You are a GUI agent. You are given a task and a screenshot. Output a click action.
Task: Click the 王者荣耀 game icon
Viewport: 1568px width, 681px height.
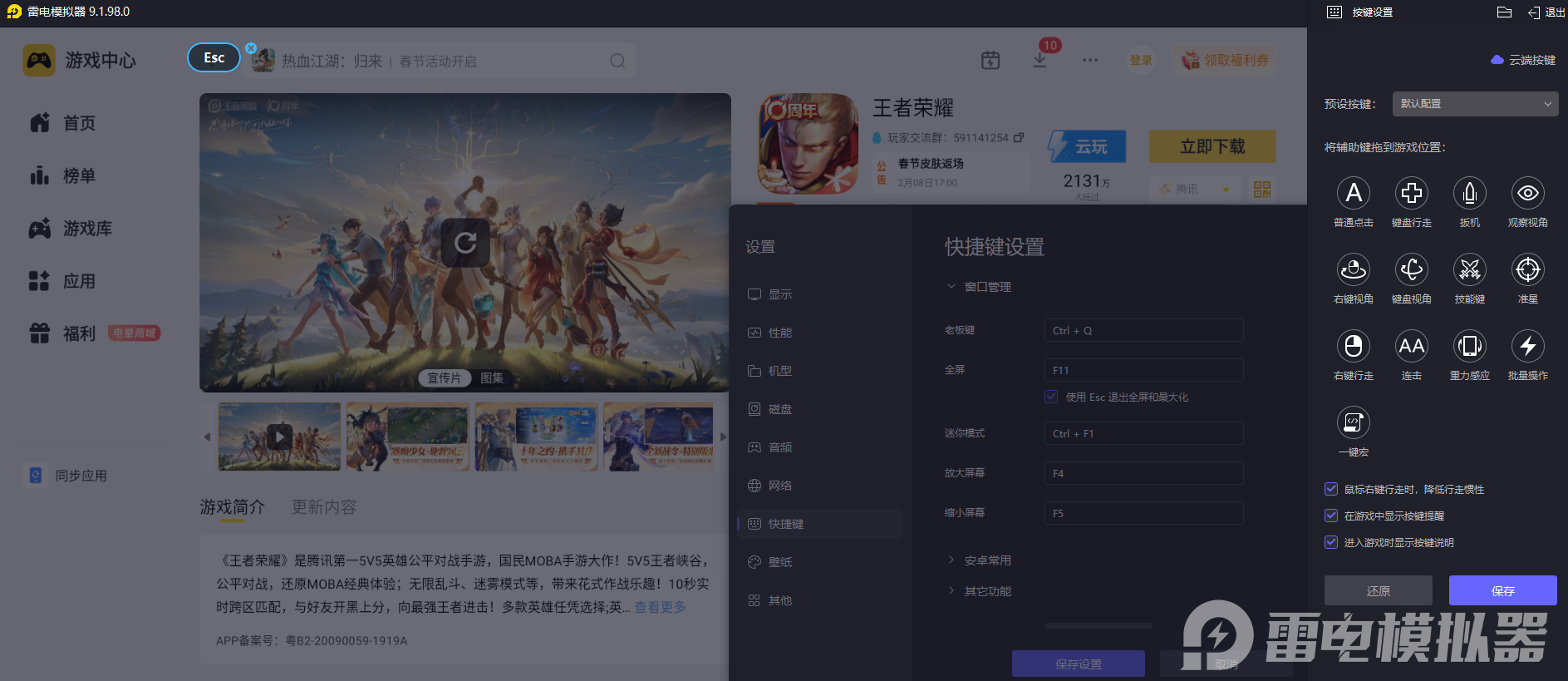coord(808,143)
